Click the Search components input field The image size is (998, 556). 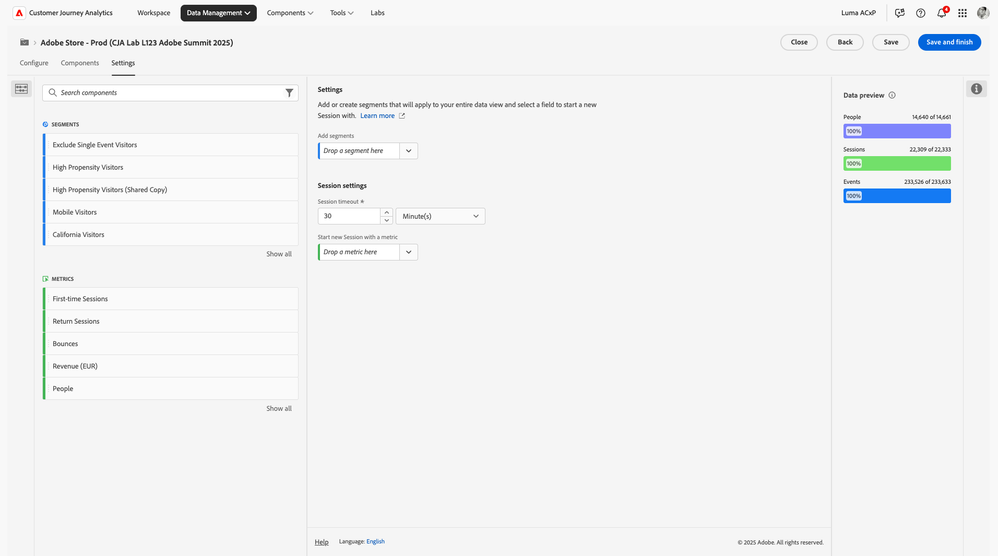coord(165,93)
